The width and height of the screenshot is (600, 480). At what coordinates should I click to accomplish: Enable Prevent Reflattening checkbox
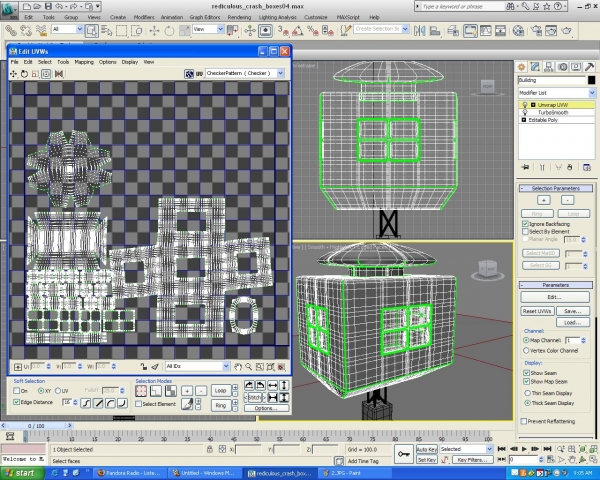[524, 421]
